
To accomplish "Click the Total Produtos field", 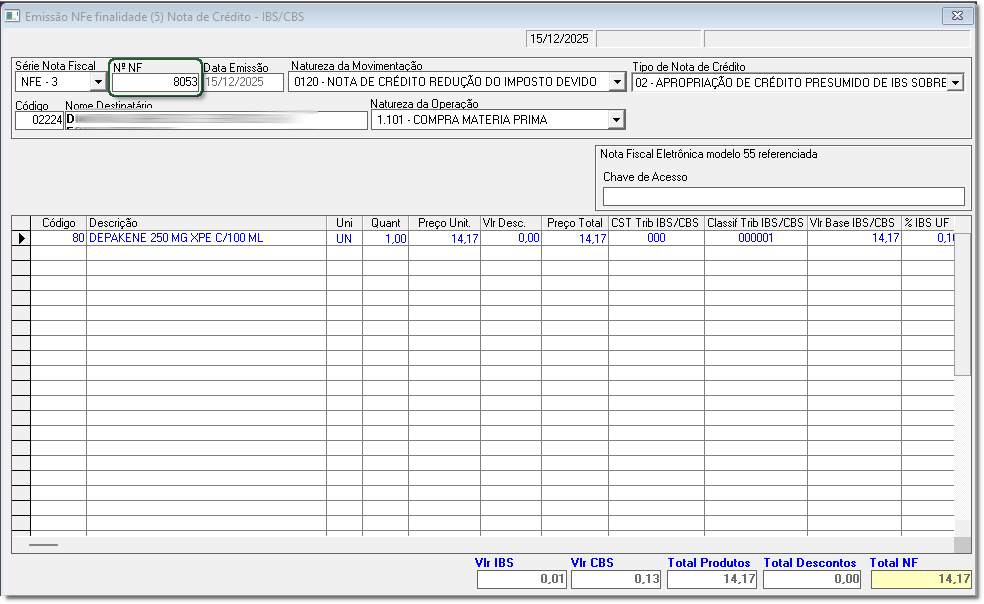I will (712, 579).
